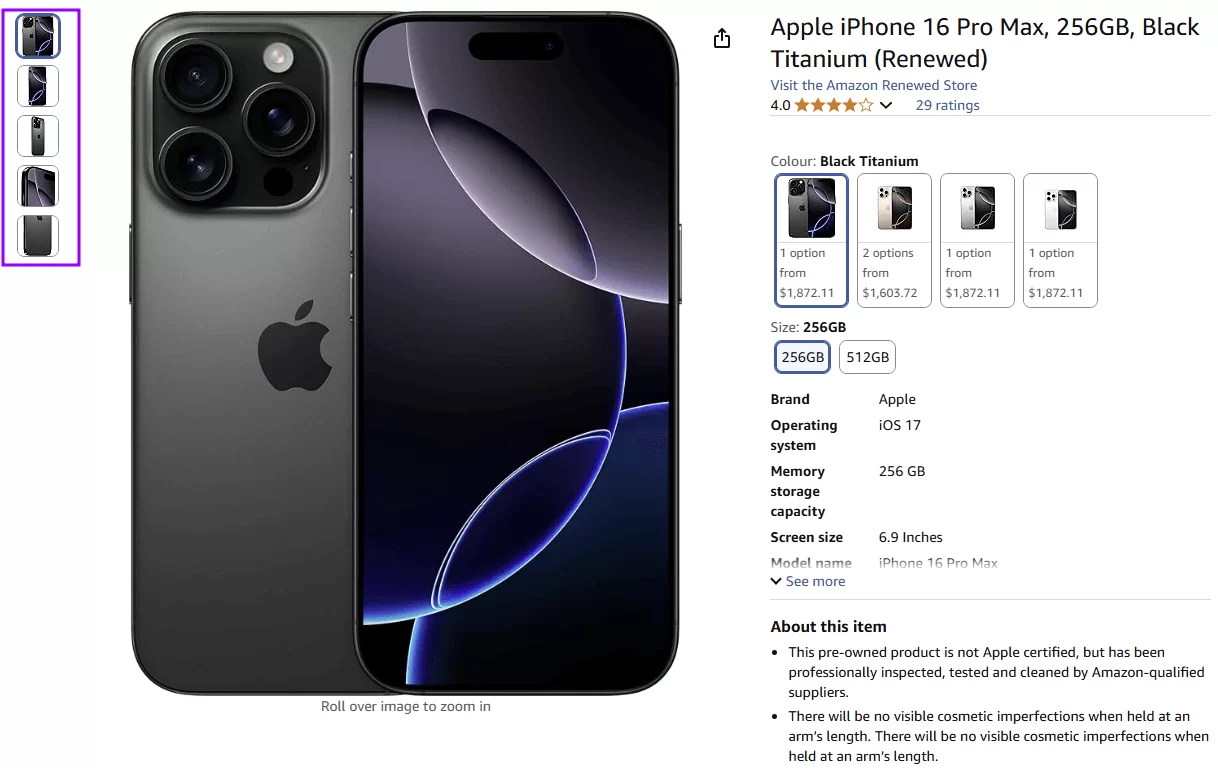The image size is (1218, 768).
Task: Open the star rating dropdown arrow
Action: pos(886,105)
